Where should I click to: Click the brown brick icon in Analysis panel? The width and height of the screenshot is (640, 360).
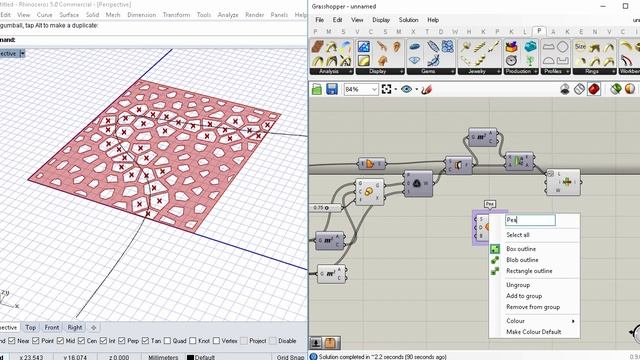[318, 47]
